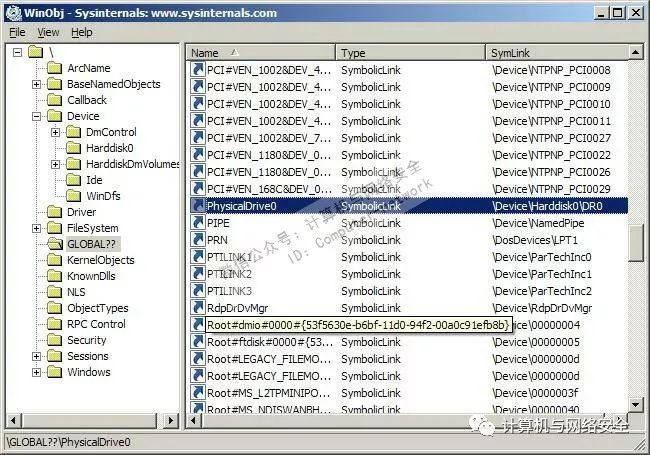Click the list pane scroll down arrow
Screen dimensions: 650x455
pyautogui.click(x=635, y=404)
